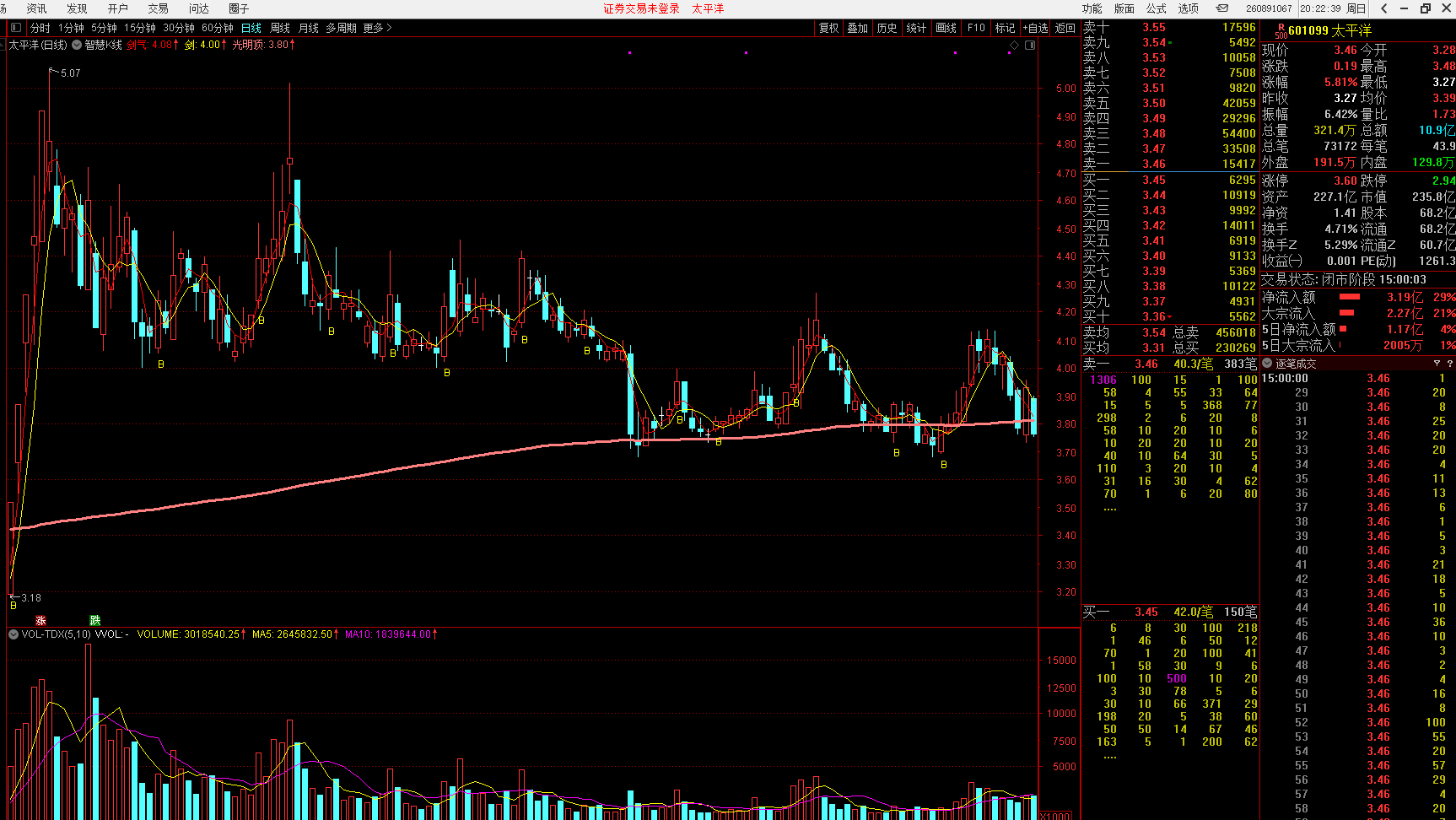Toggle the chart side panel icon near diamond
The image size is (1456, 820).
point(1030,45)
